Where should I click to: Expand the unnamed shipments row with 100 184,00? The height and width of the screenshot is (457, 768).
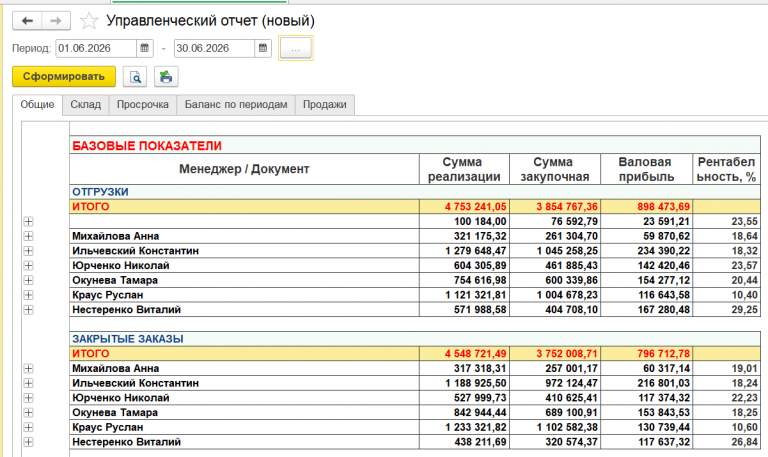[28, 221]
